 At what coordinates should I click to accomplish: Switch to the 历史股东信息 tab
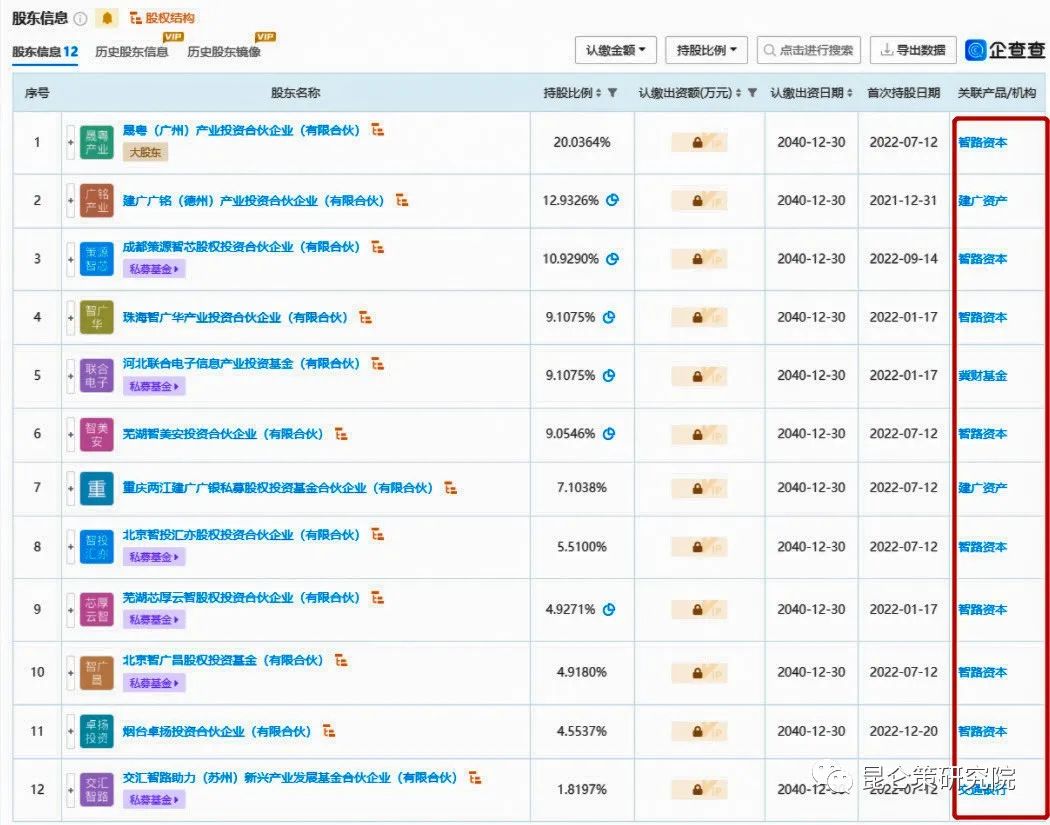(131, 51)
